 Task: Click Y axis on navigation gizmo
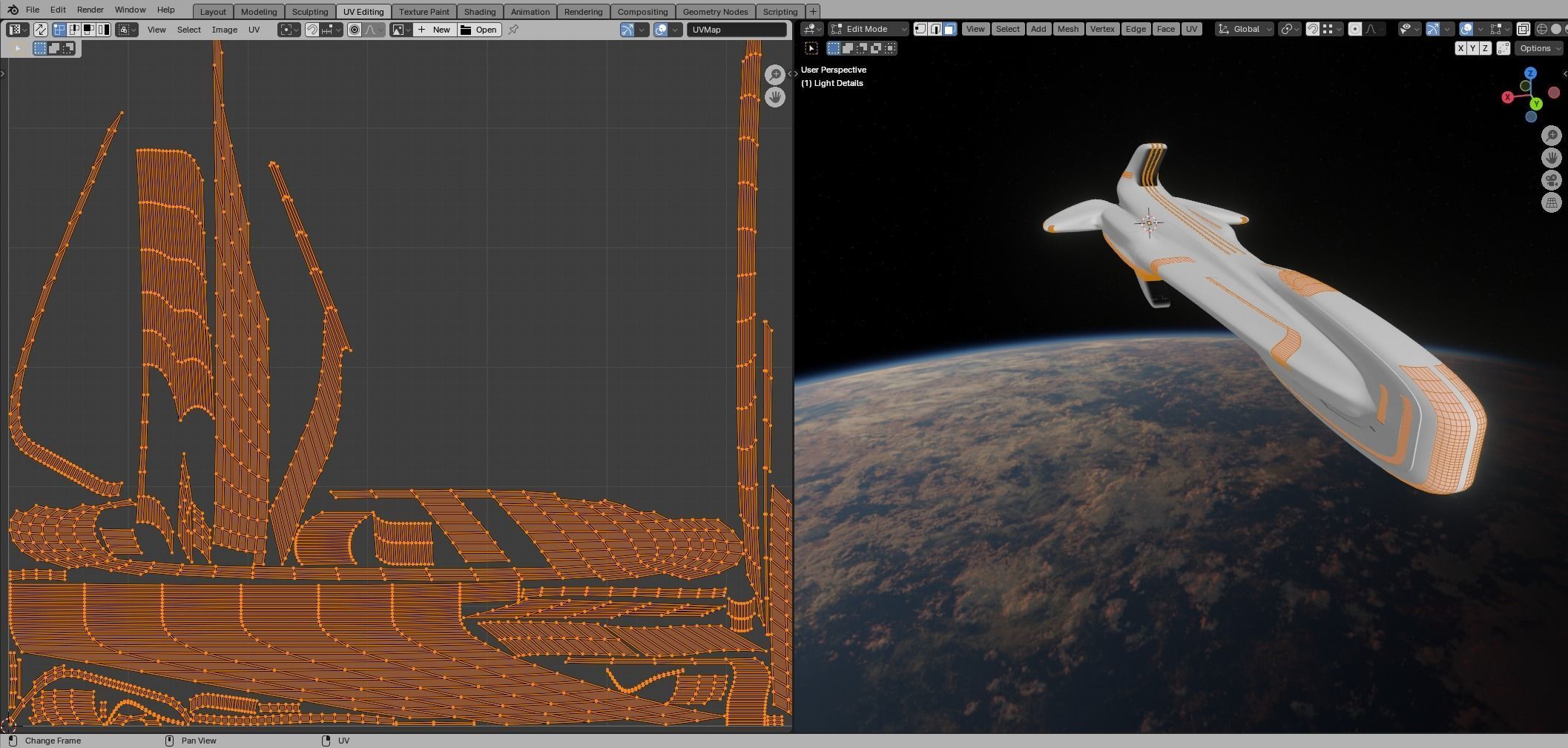[1536, 104]
